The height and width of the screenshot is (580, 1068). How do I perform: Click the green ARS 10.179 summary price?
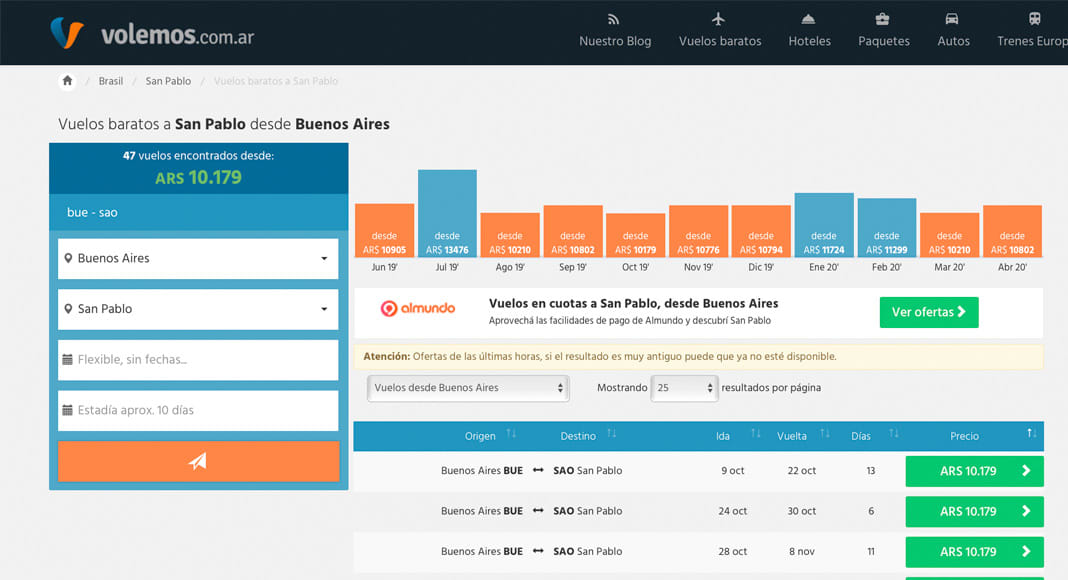pos(198,178)
